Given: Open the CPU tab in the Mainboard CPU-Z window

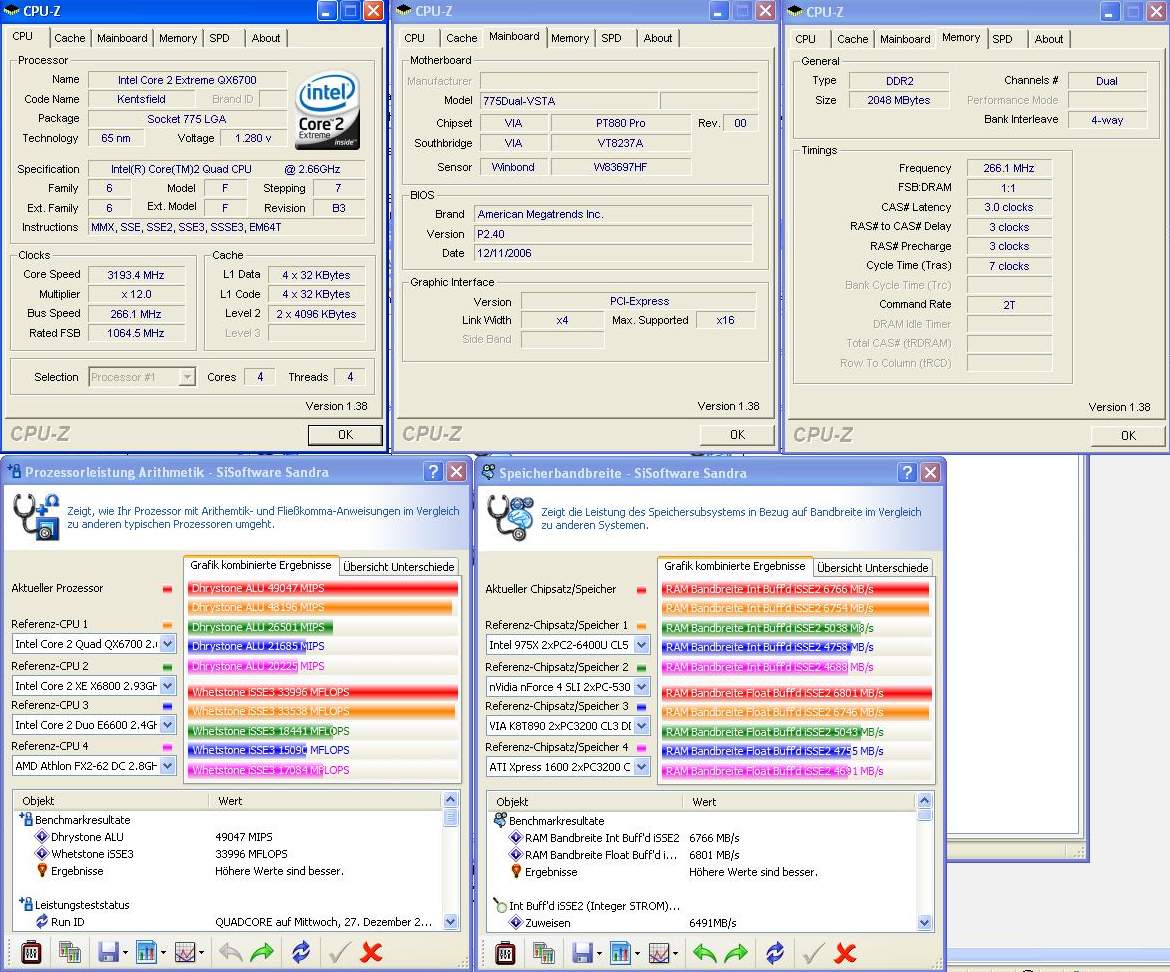Looking at the screenshot, I should point(414,38).
